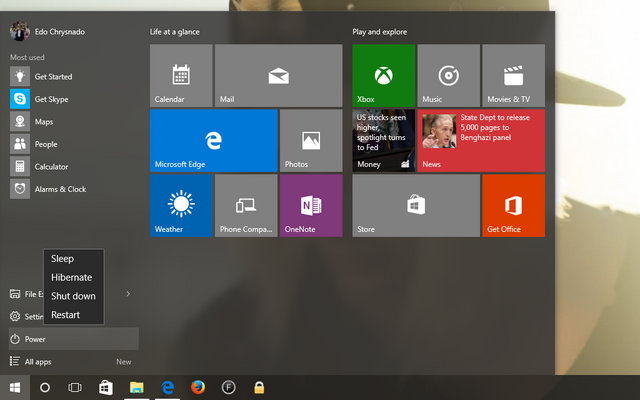The image size is (640, 400).
Task: Launch the OneNote tile
Action: (x=311, y=206)
